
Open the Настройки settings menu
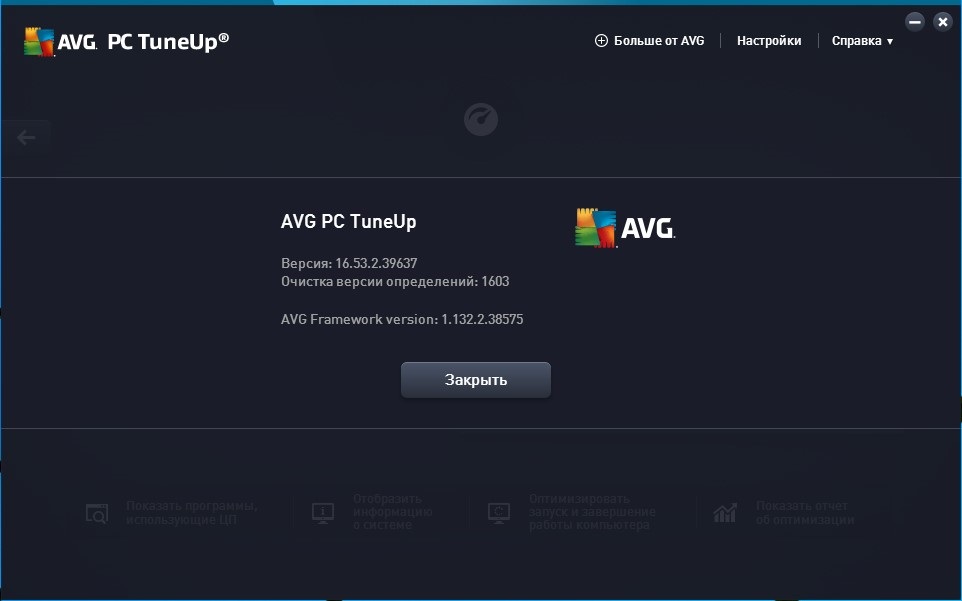click(769, 40)
